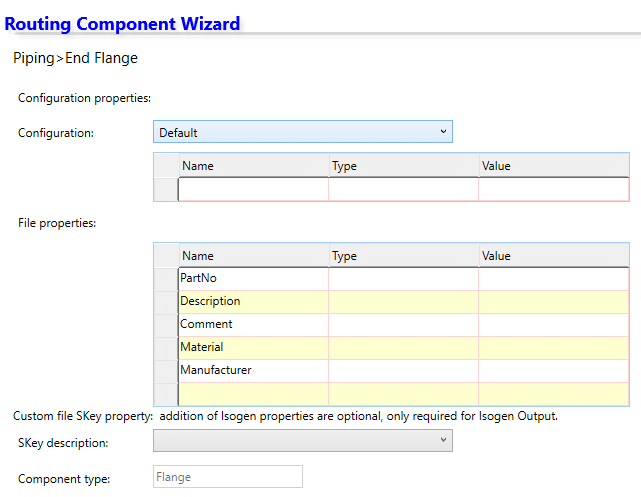This screenshot has height=497, width=641.
Task: Click the Value cell for Comment
Action: point(554,325)
